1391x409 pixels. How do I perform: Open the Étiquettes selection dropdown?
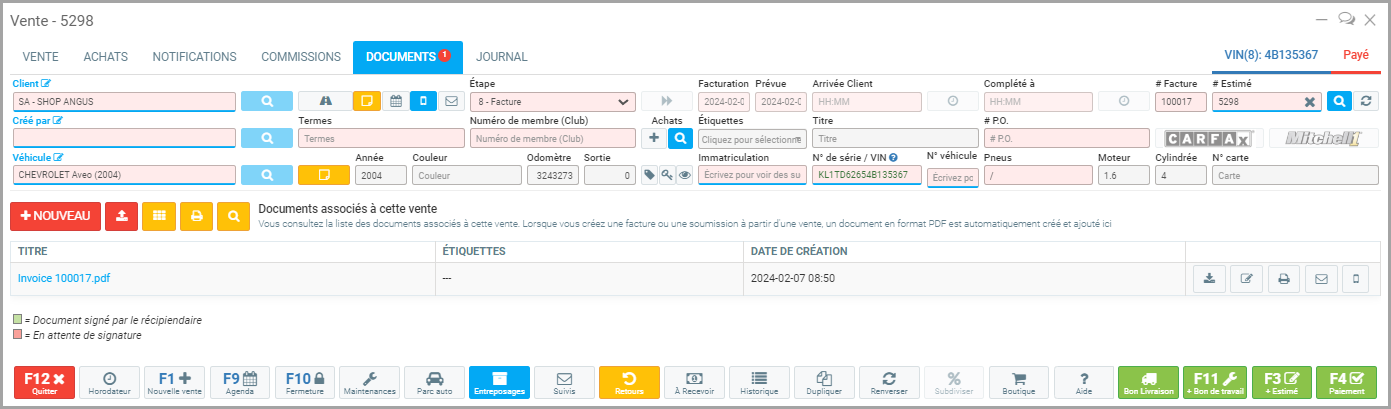[x=752, y=138]
